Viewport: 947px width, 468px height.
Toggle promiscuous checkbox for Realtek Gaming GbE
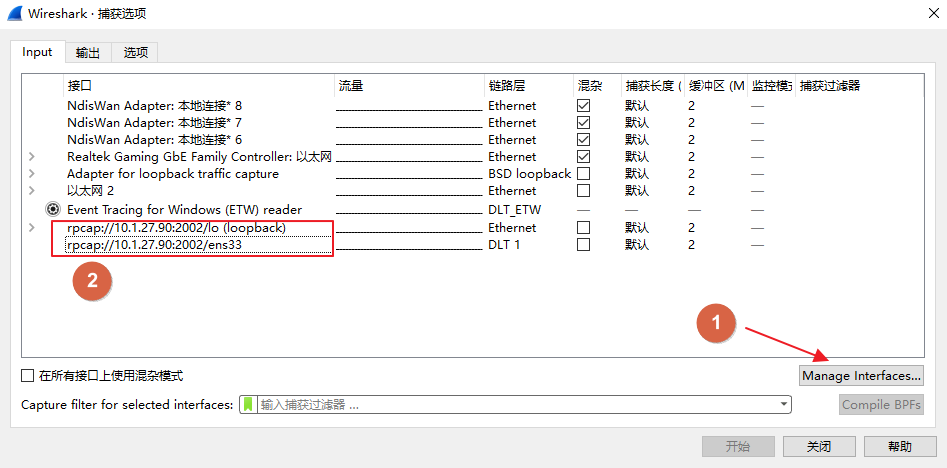click(x=583, y=156)
